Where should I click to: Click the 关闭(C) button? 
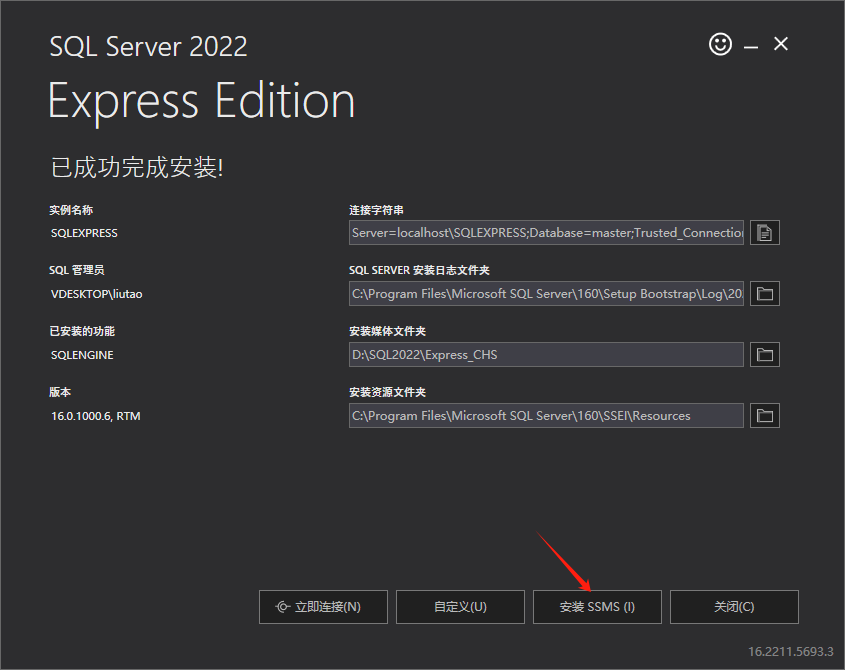pos(734,607)
